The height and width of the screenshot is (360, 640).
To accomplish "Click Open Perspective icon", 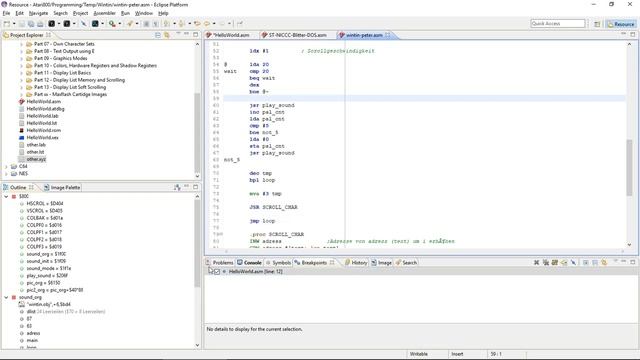I will [597, 24].
